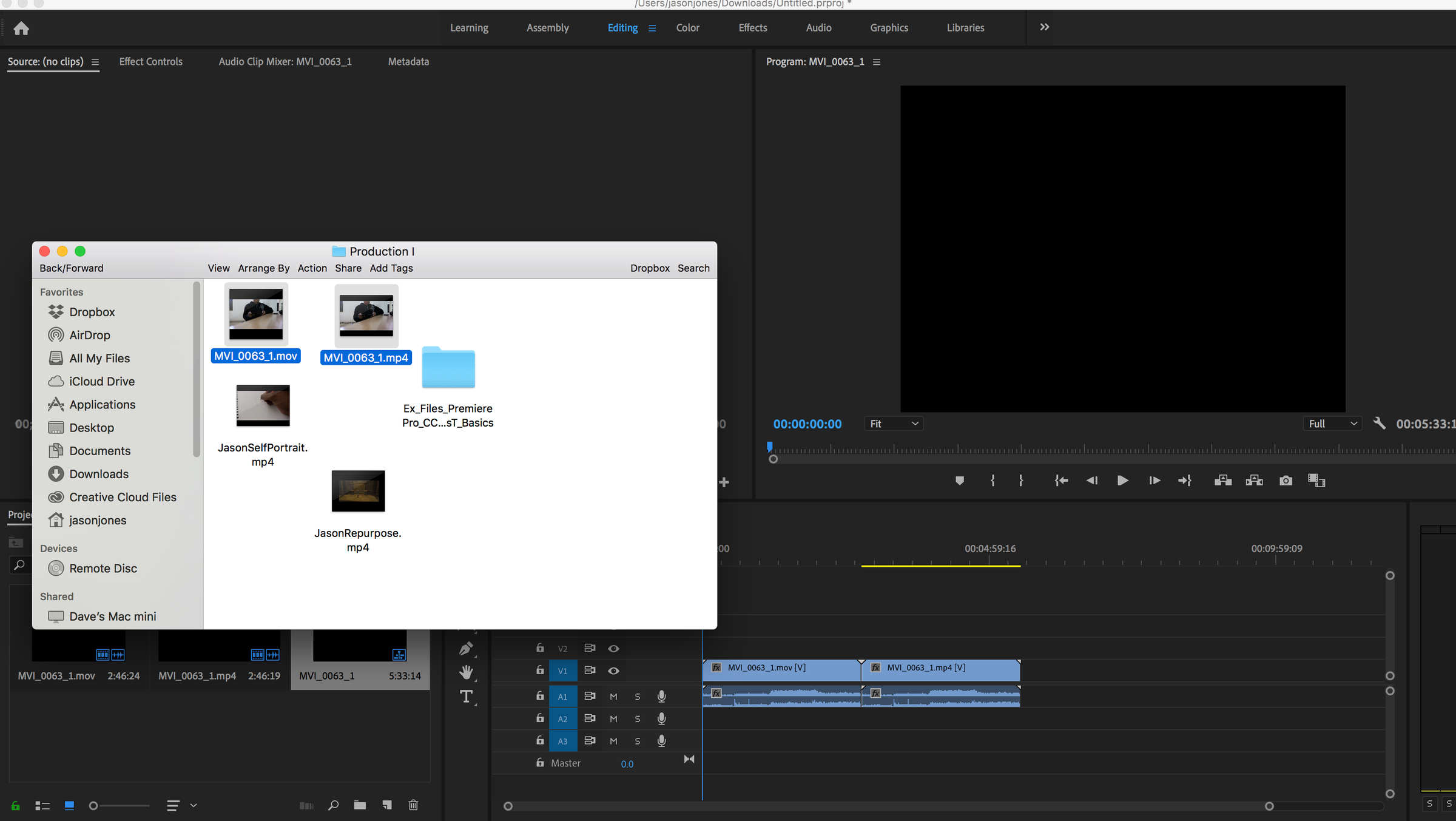
Task: Open Downloads in Finder sidebar
Action: 99,474
